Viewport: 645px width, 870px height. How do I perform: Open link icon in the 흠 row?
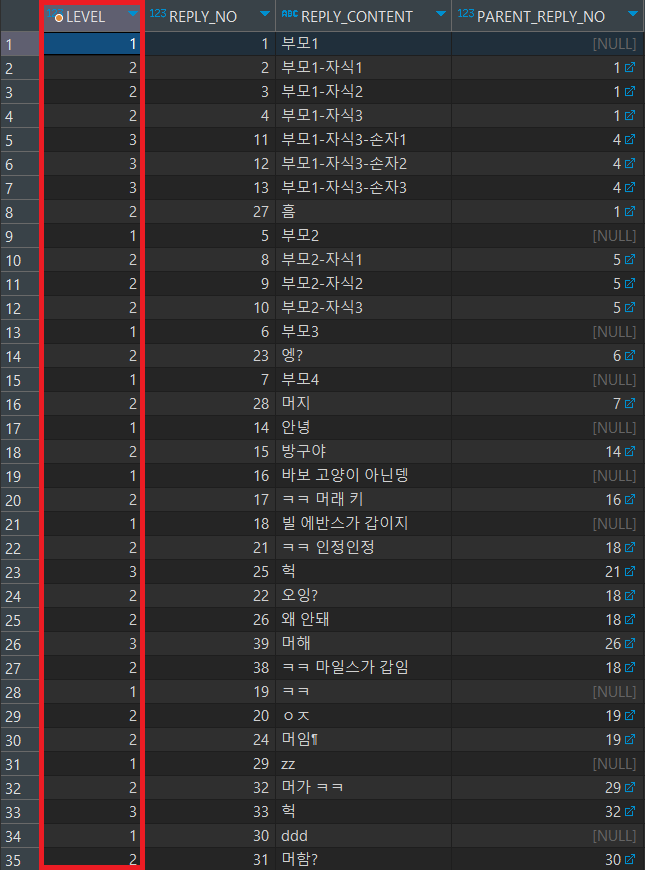[x=629, y=211]
